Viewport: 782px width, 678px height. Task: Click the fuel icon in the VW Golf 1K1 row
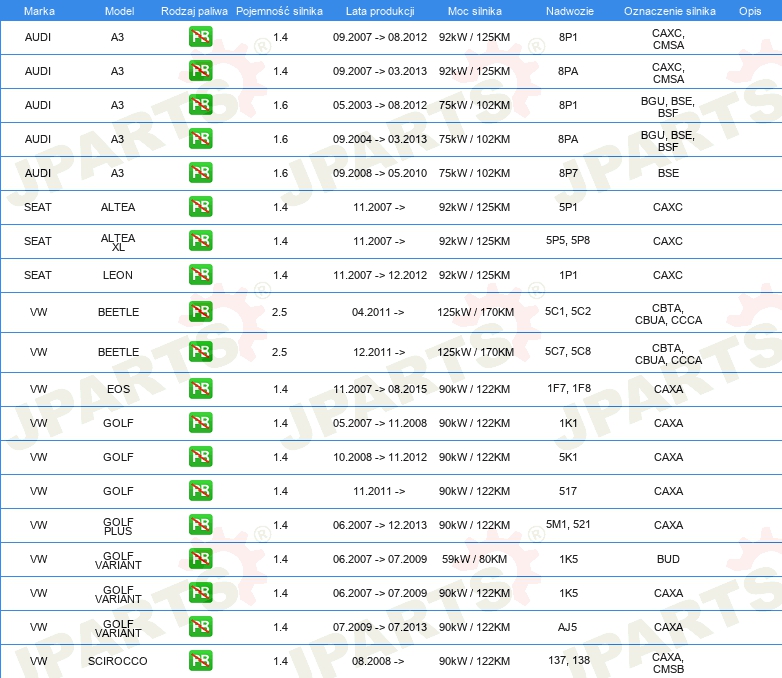tap(200, 423)
